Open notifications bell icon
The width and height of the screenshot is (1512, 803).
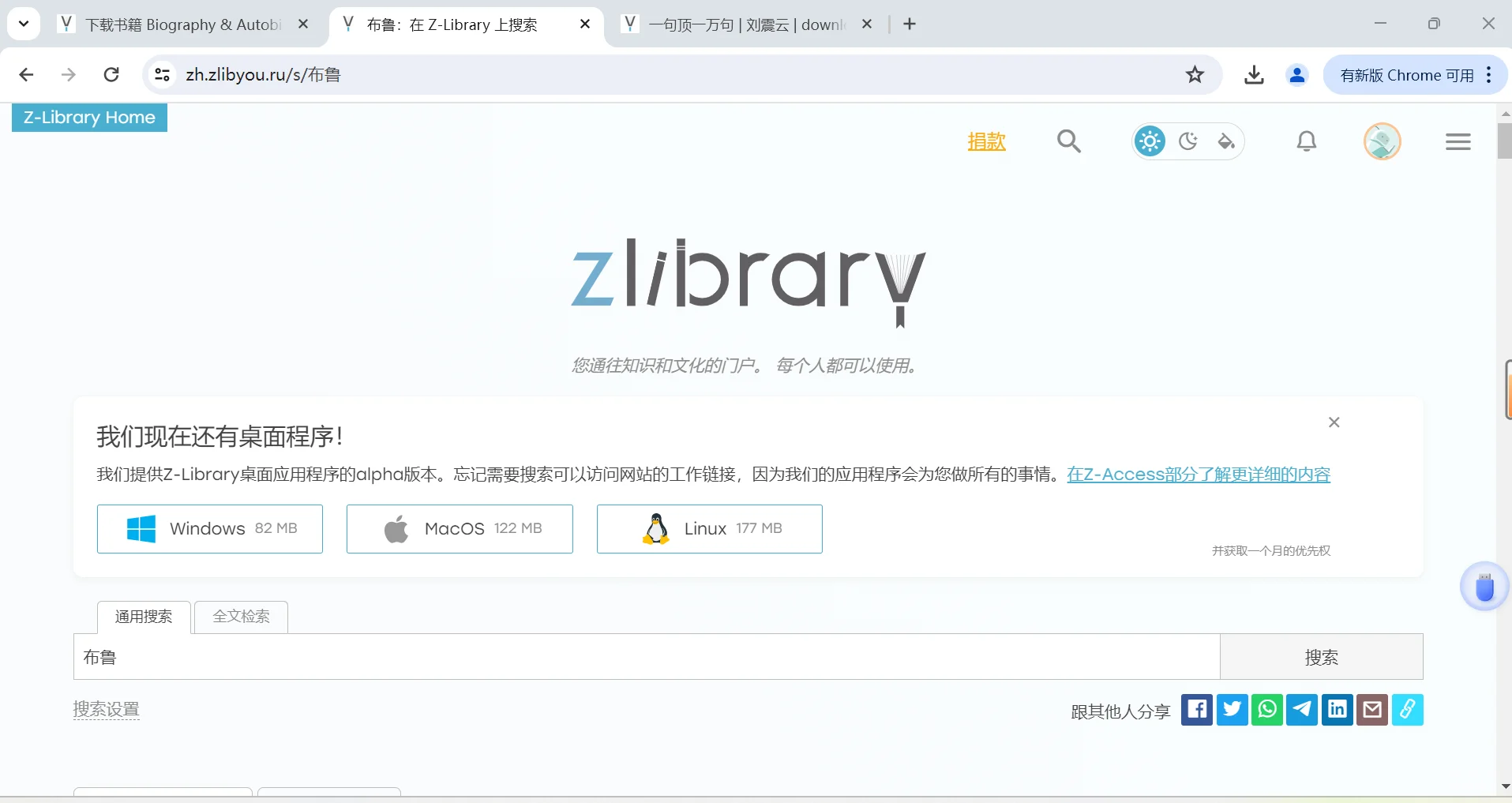pyautogui.click(x=1307, y=141)
